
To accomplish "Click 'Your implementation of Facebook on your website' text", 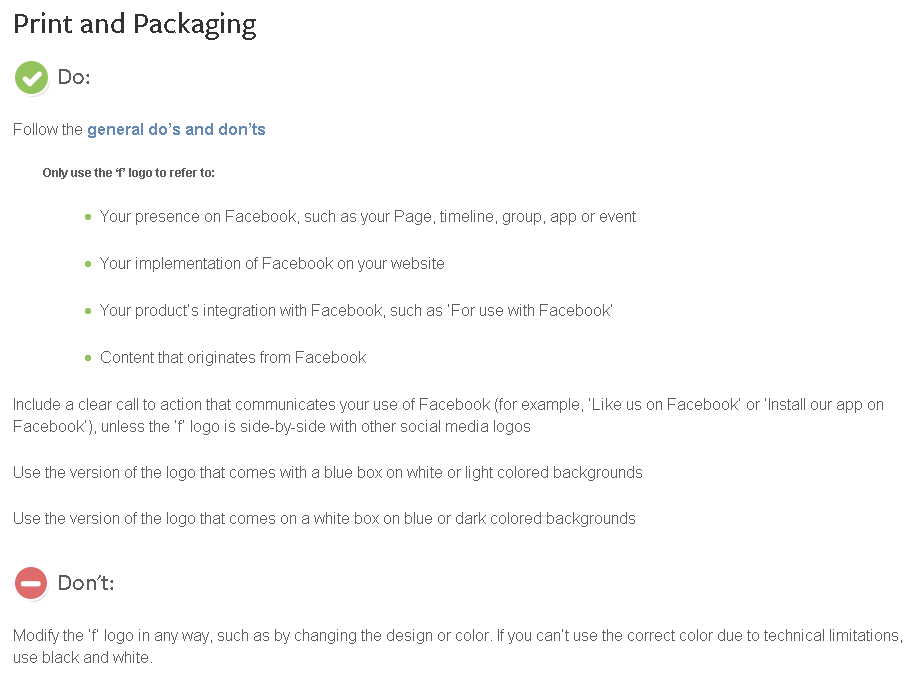I will 272,264.
